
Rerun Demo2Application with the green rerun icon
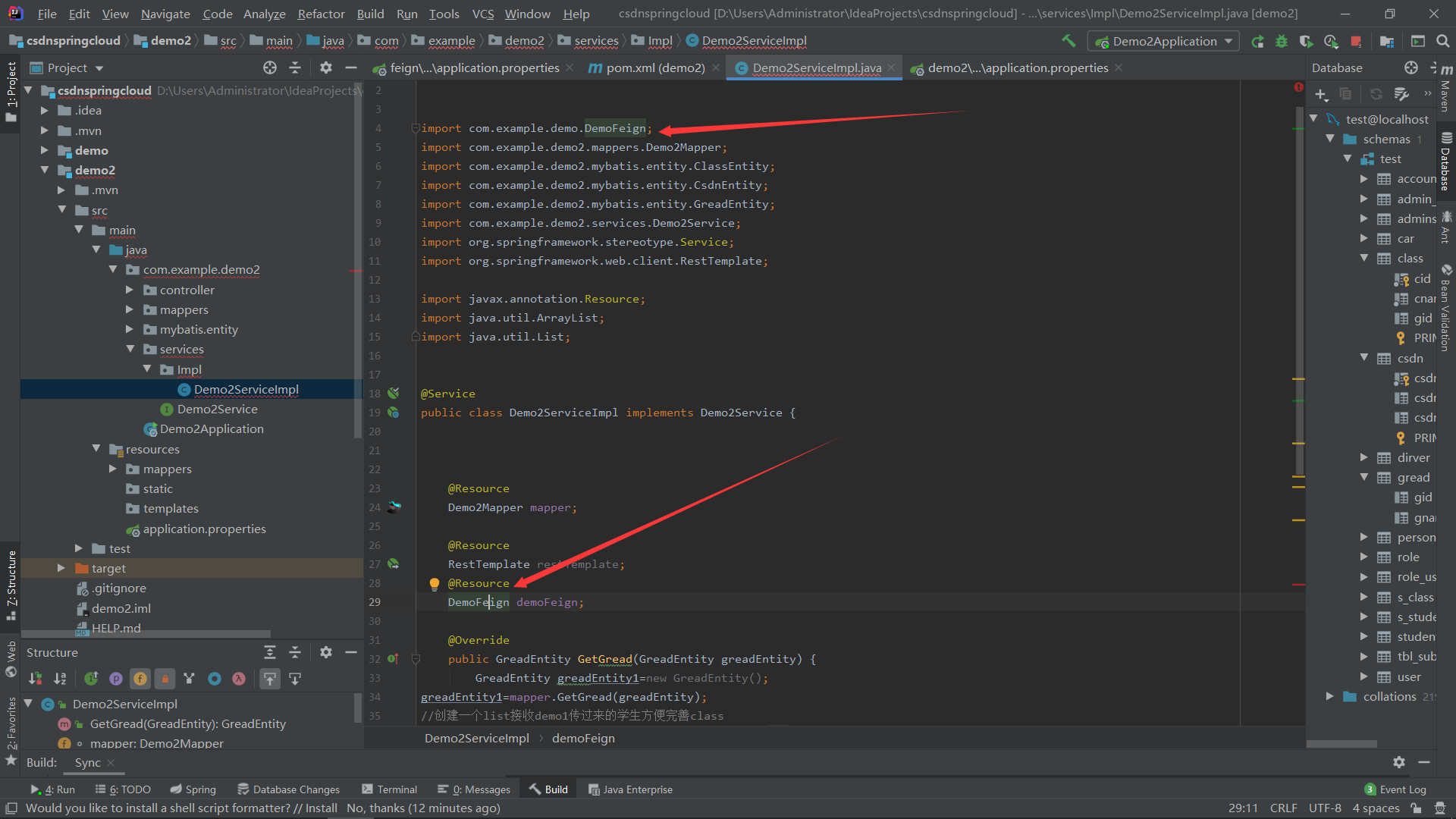point(1257,42)
